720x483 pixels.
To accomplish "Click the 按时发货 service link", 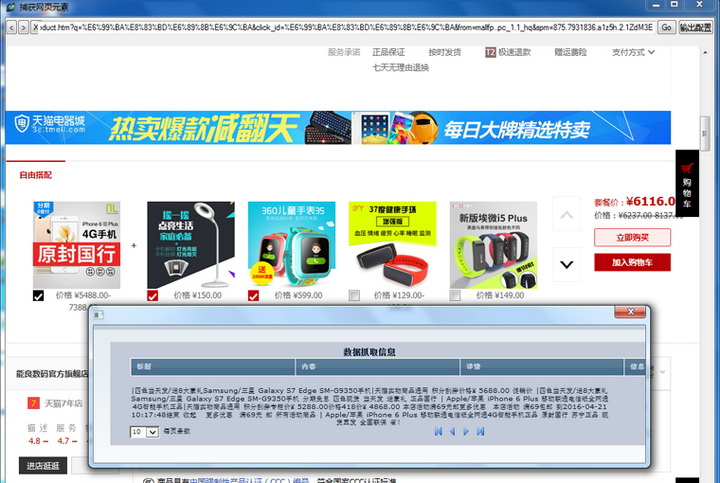I will click(444, 52).
